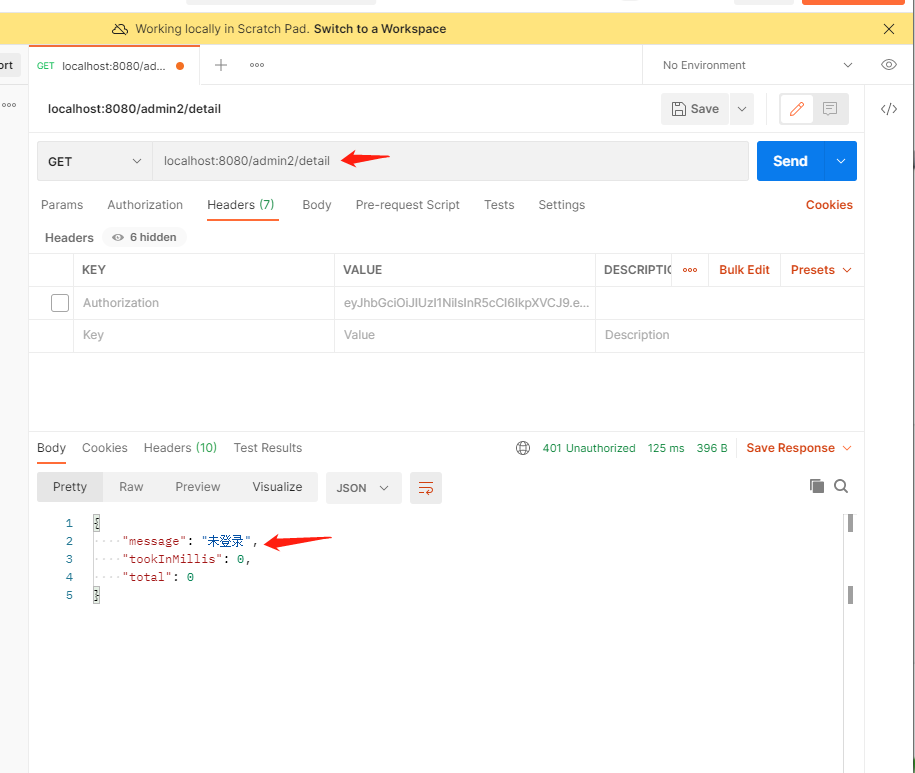Open the Pre-request Script tab
915x773 pixels.
pos(407,205)
